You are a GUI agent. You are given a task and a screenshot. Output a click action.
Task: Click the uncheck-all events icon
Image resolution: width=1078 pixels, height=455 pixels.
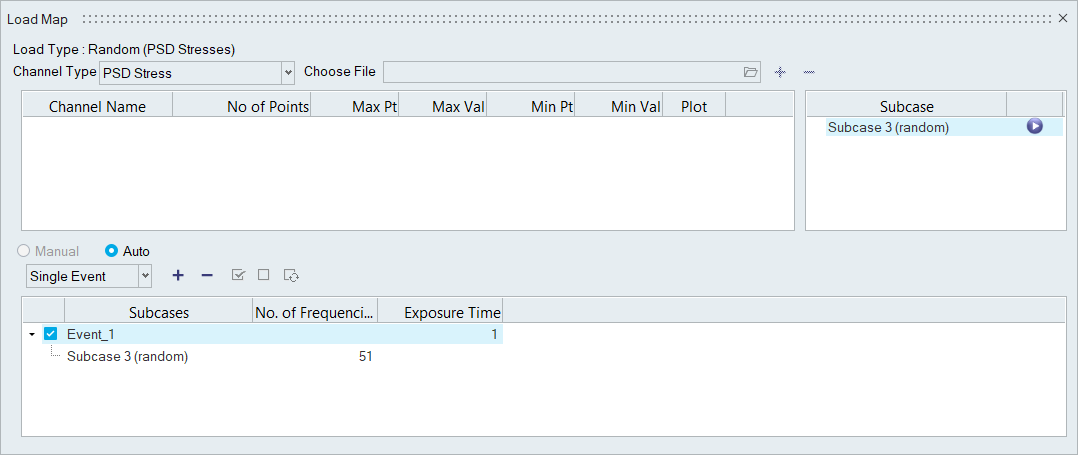pos(264,275)
